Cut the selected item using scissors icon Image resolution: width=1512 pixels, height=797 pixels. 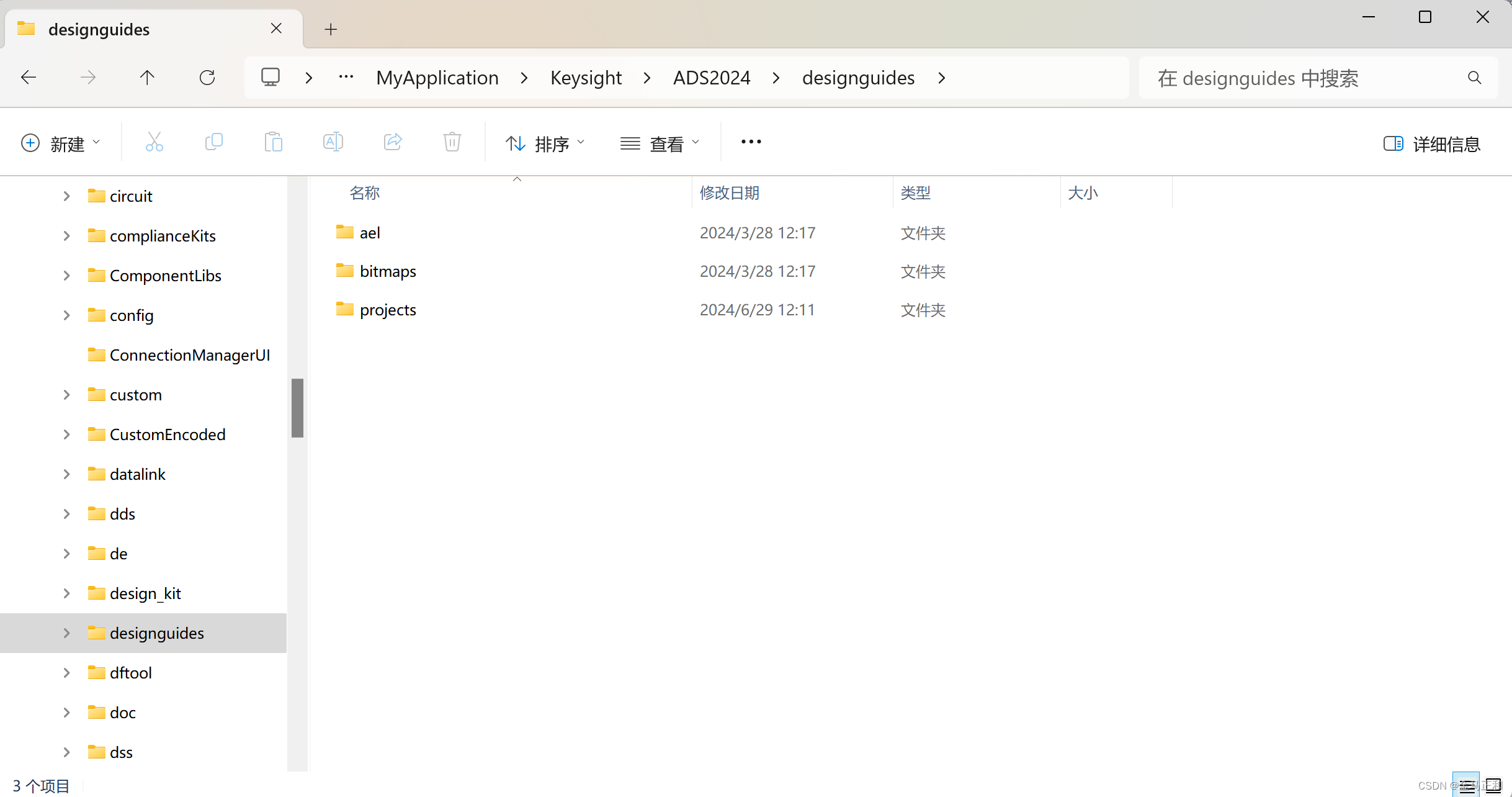tap(154, 142)
